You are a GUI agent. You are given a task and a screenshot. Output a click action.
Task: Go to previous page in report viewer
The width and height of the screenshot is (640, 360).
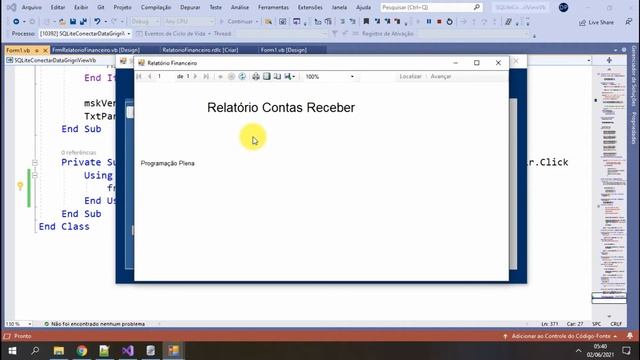[149, 76]
